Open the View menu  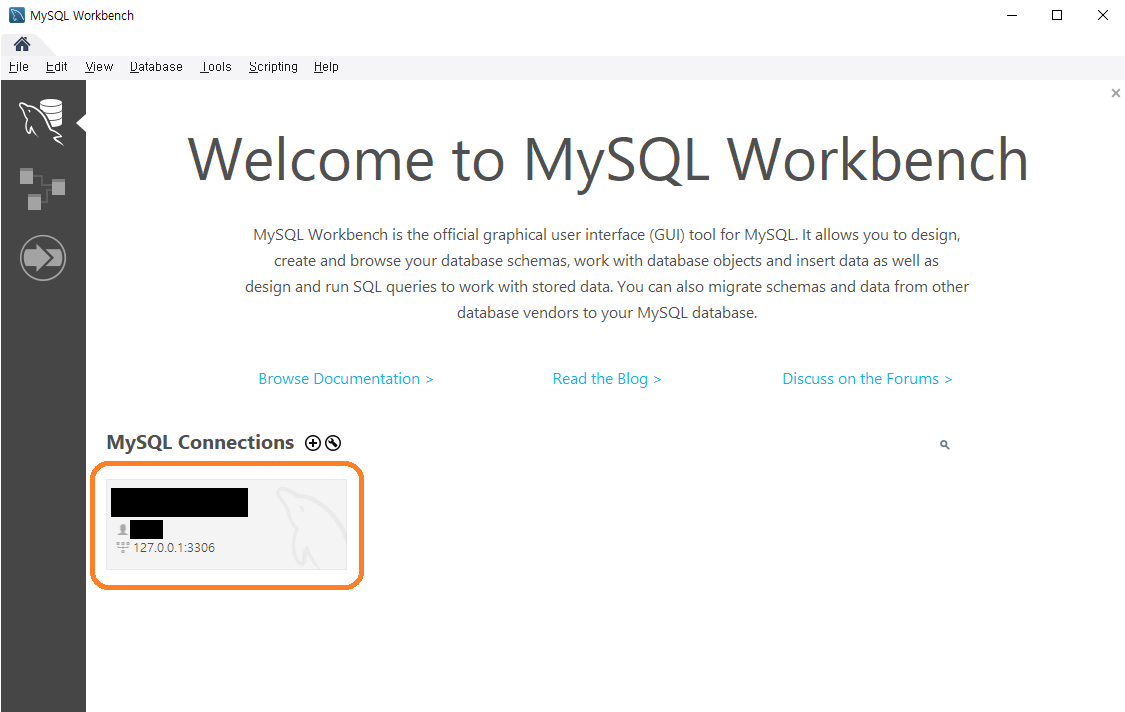(99, 67)
